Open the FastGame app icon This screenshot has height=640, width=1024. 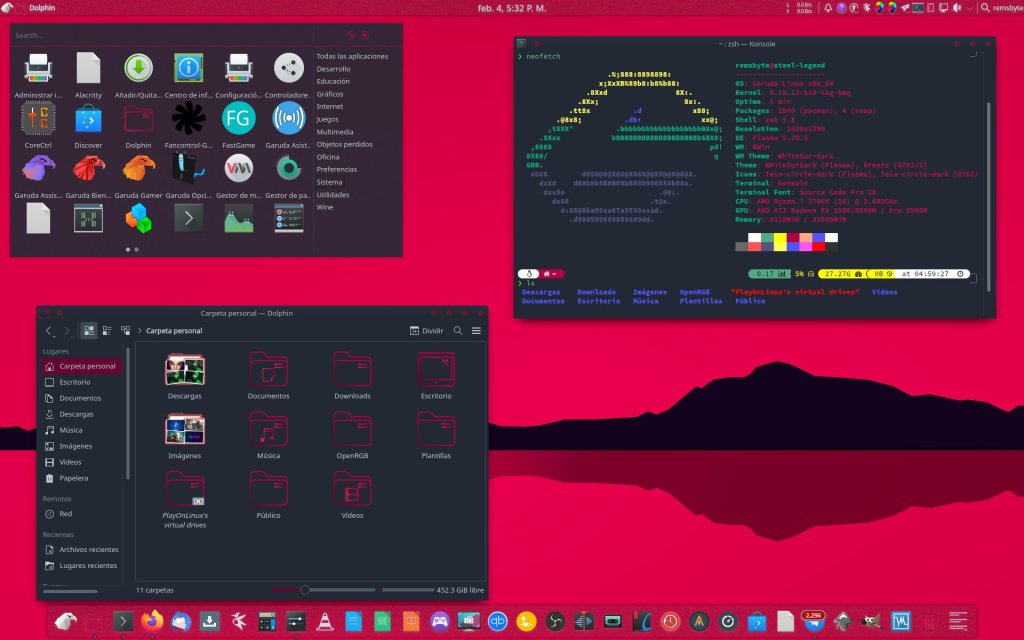[238, 119]
